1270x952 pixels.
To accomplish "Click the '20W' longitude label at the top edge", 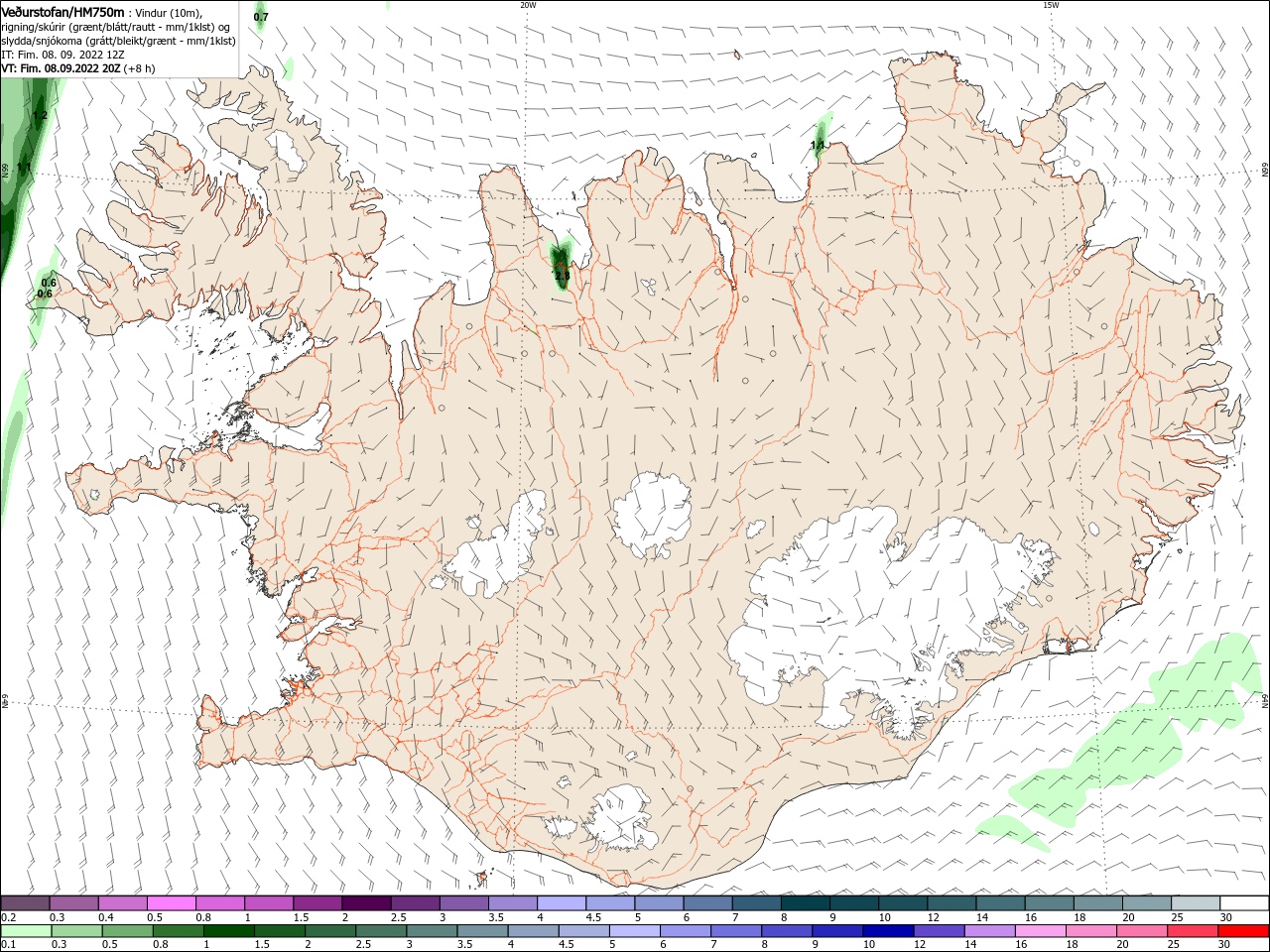I will tap(528, 5).
